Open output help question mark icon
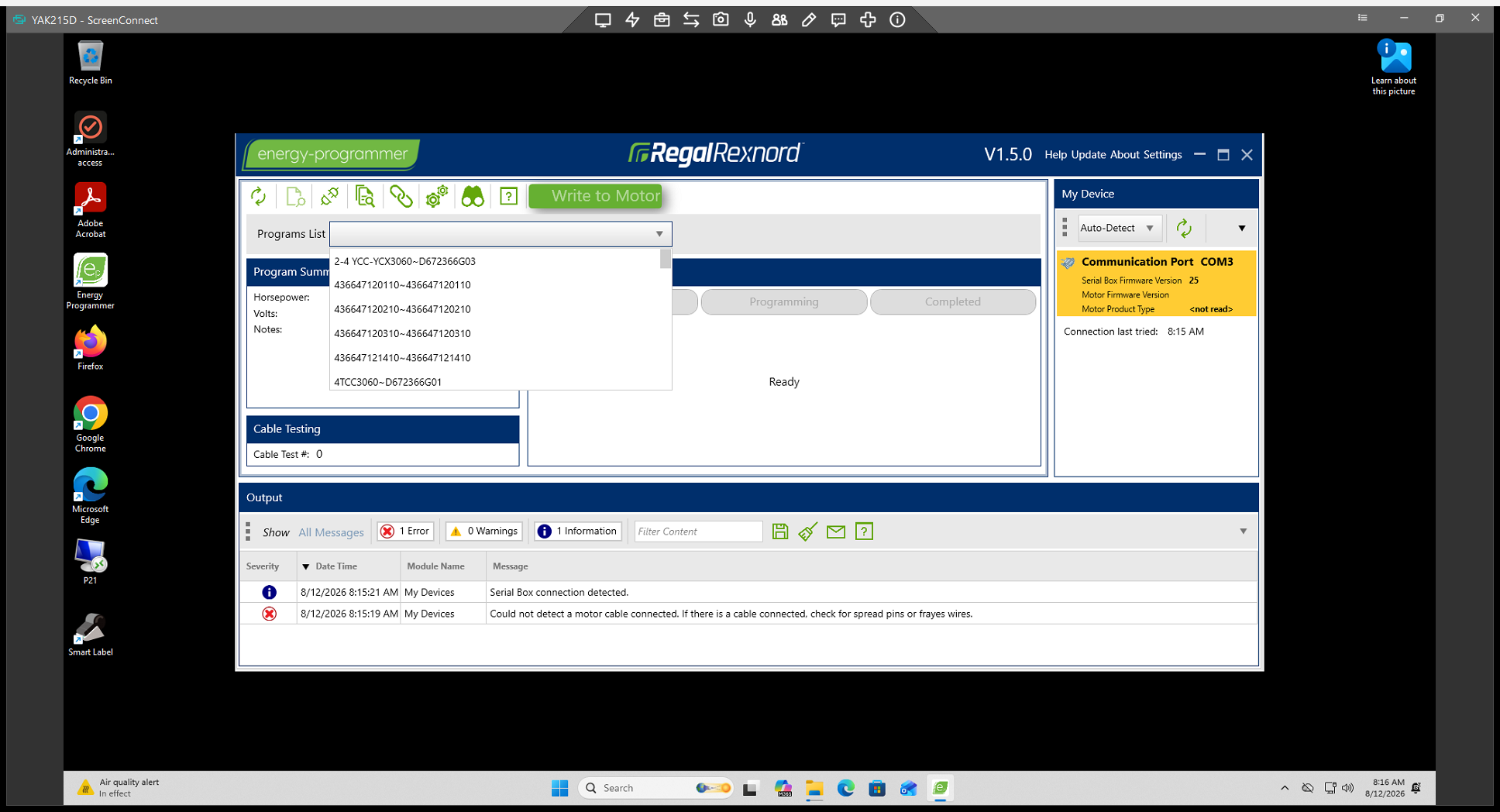1500x812 pixels. (x=864, y=532)
